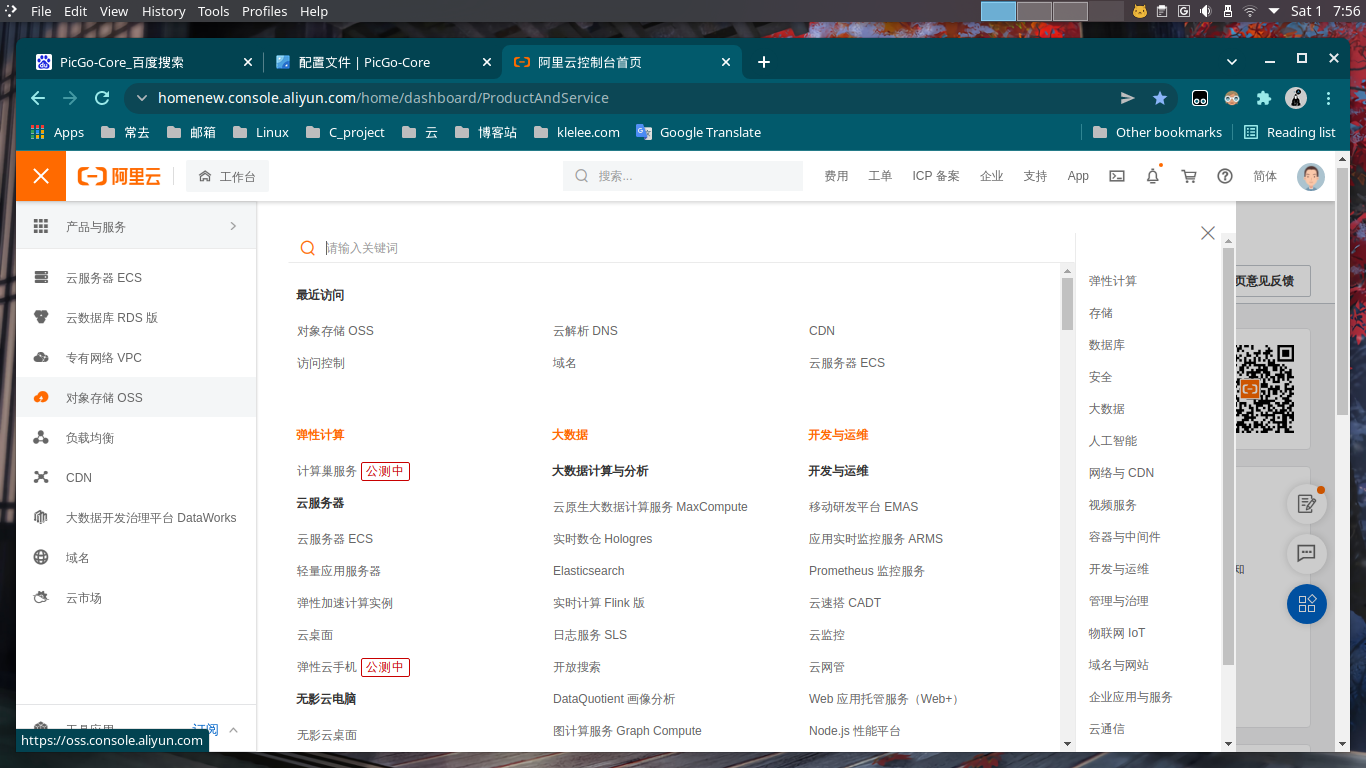The width and height of the screenshot is (1366, 768).
Task: Open 简体 language selector
Action: click(1265, 176)
